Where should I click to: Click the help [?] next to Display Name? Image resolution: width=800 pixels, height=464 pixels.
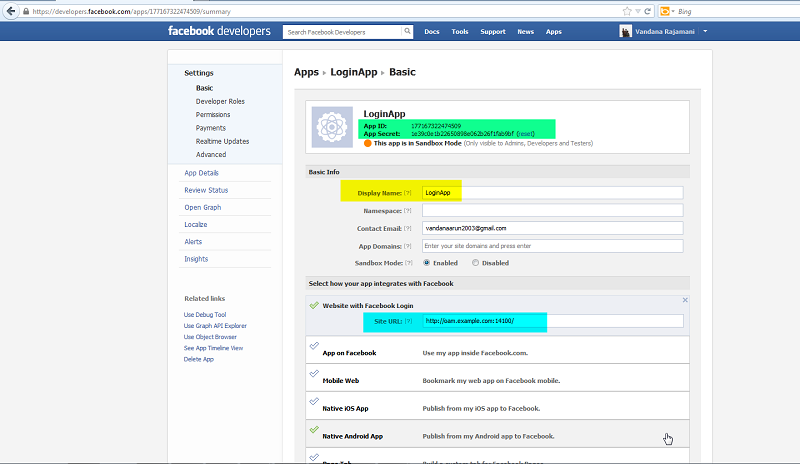coord(408,193)
